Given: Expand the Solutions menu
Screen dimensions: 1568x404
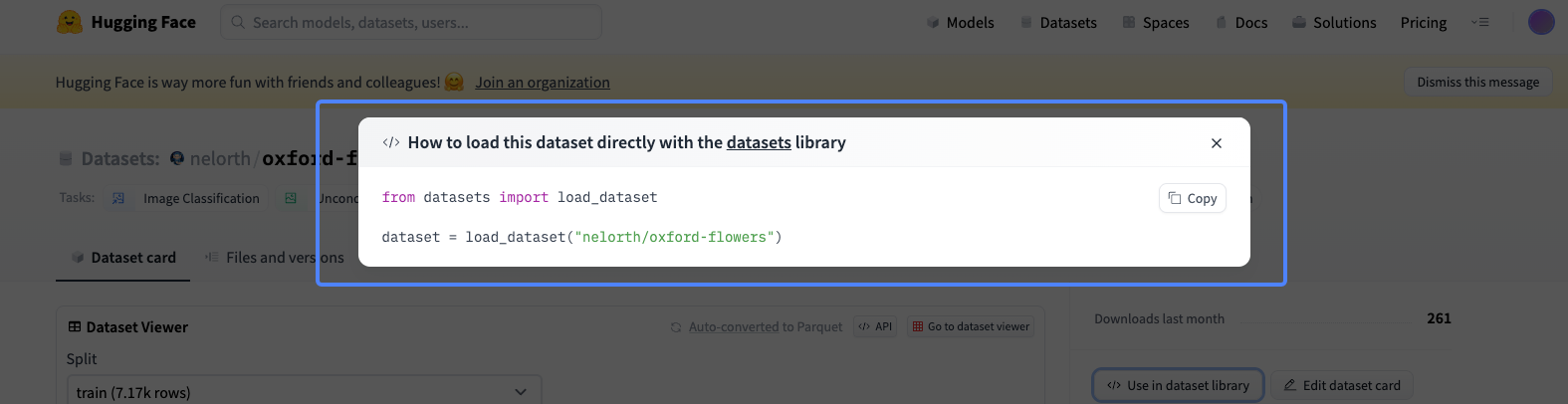Looking at the screenshot, I should 1334,22.
